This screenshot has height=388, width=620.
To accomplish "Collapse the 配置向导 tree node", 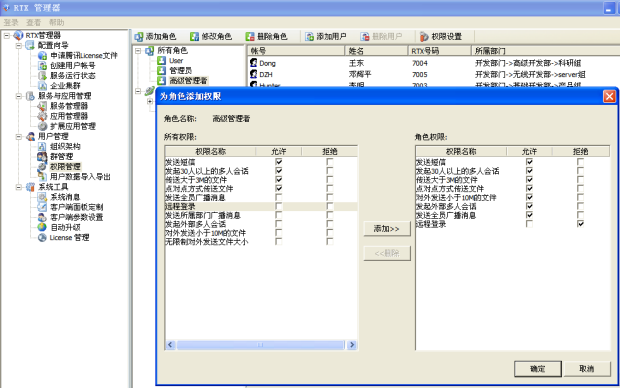I will pyautogui.click(x=19, y=45).
